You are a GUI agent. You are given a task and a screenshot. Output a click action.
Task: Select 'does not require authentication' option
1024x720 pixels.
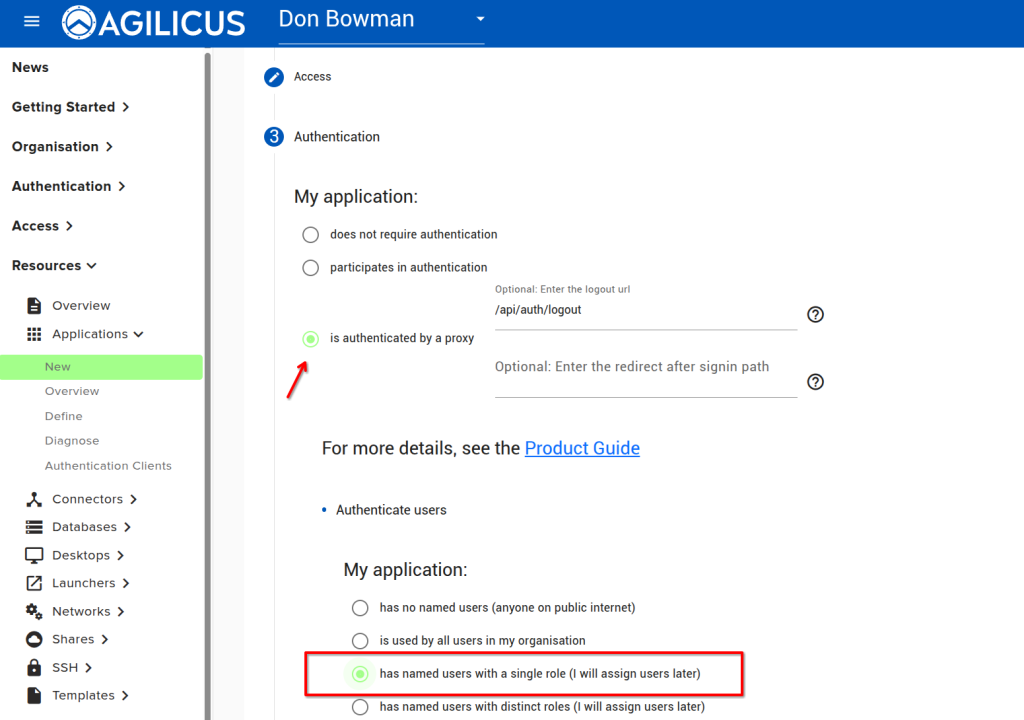(311, 235)
